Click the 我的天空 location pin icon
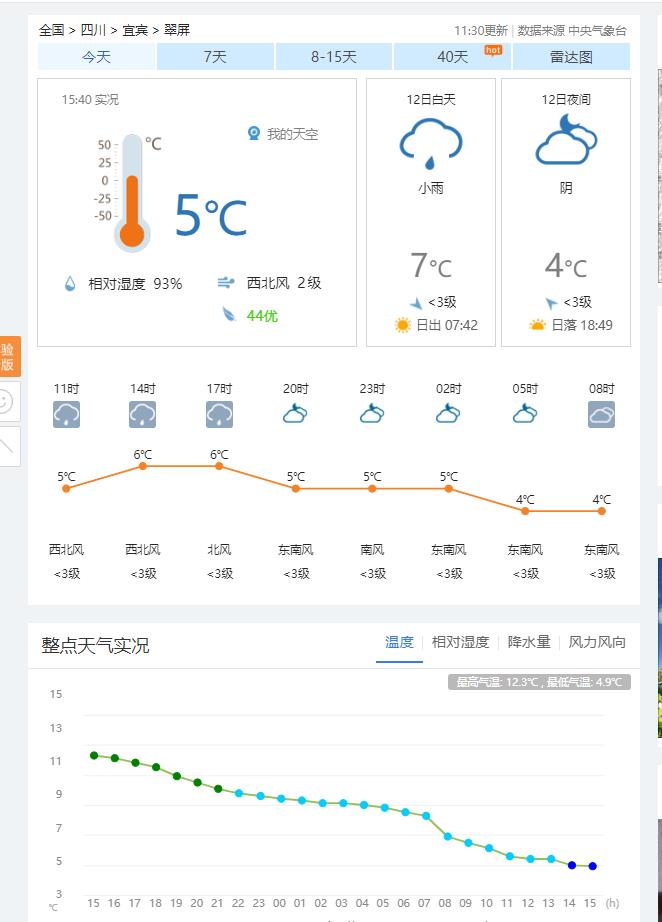 (254, 133)
